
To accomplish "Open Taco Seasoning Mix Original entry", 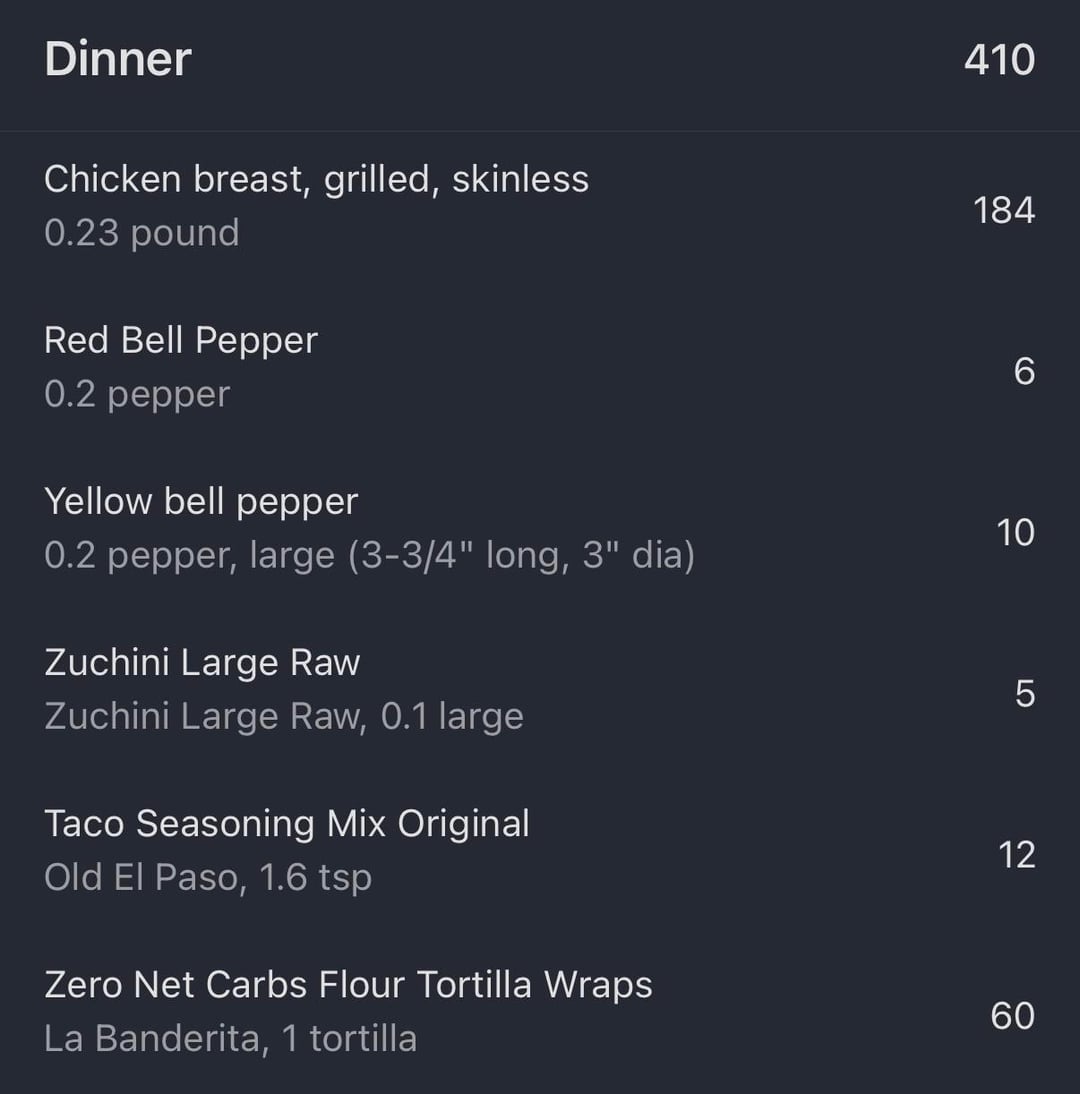I will (287, 824).
